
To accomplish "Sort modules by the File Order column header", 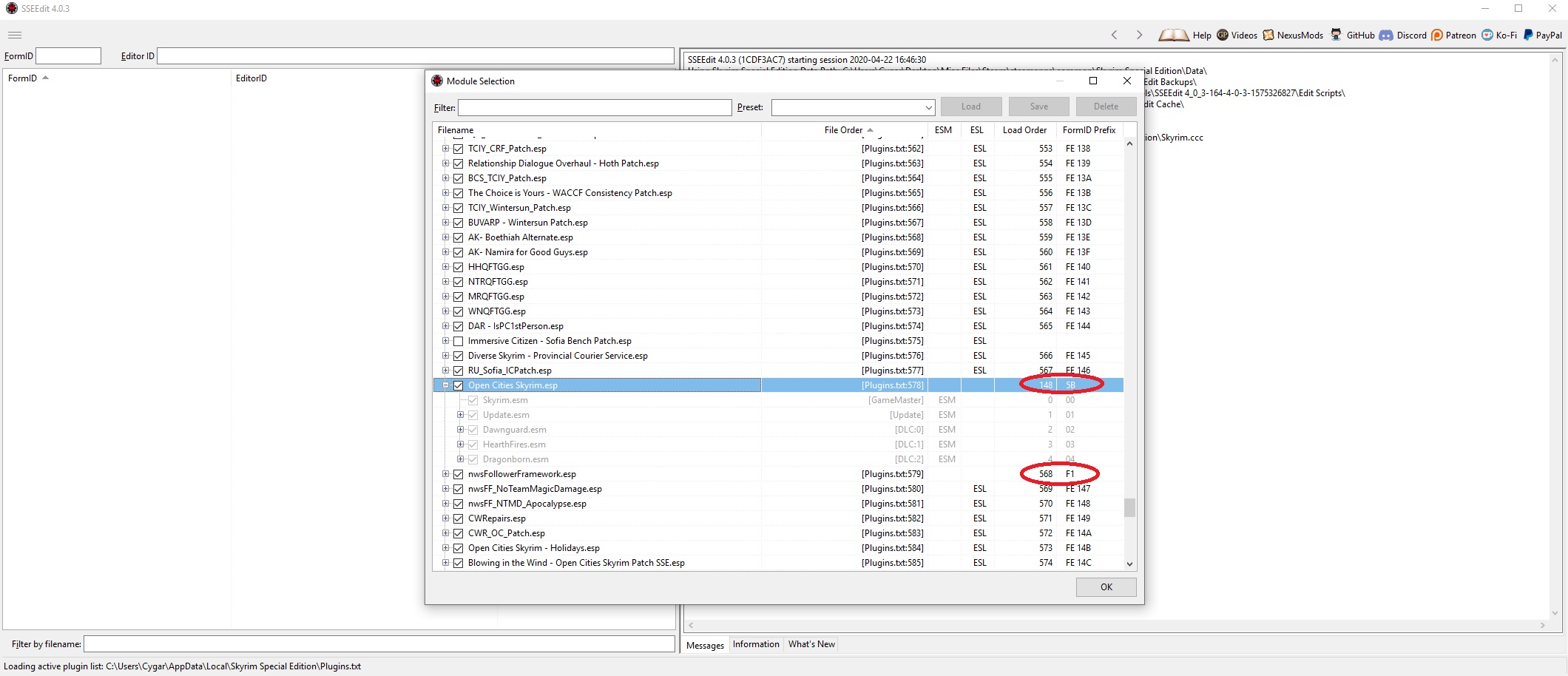I will 845,129.
